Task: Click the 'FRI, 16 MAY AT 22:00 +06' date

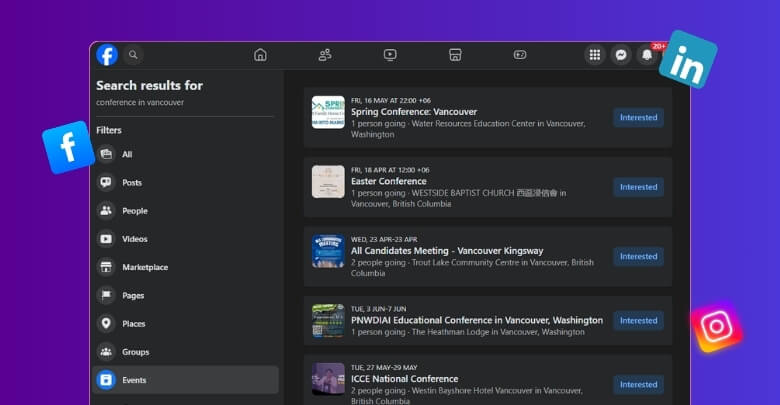Action: pos(390,101)
